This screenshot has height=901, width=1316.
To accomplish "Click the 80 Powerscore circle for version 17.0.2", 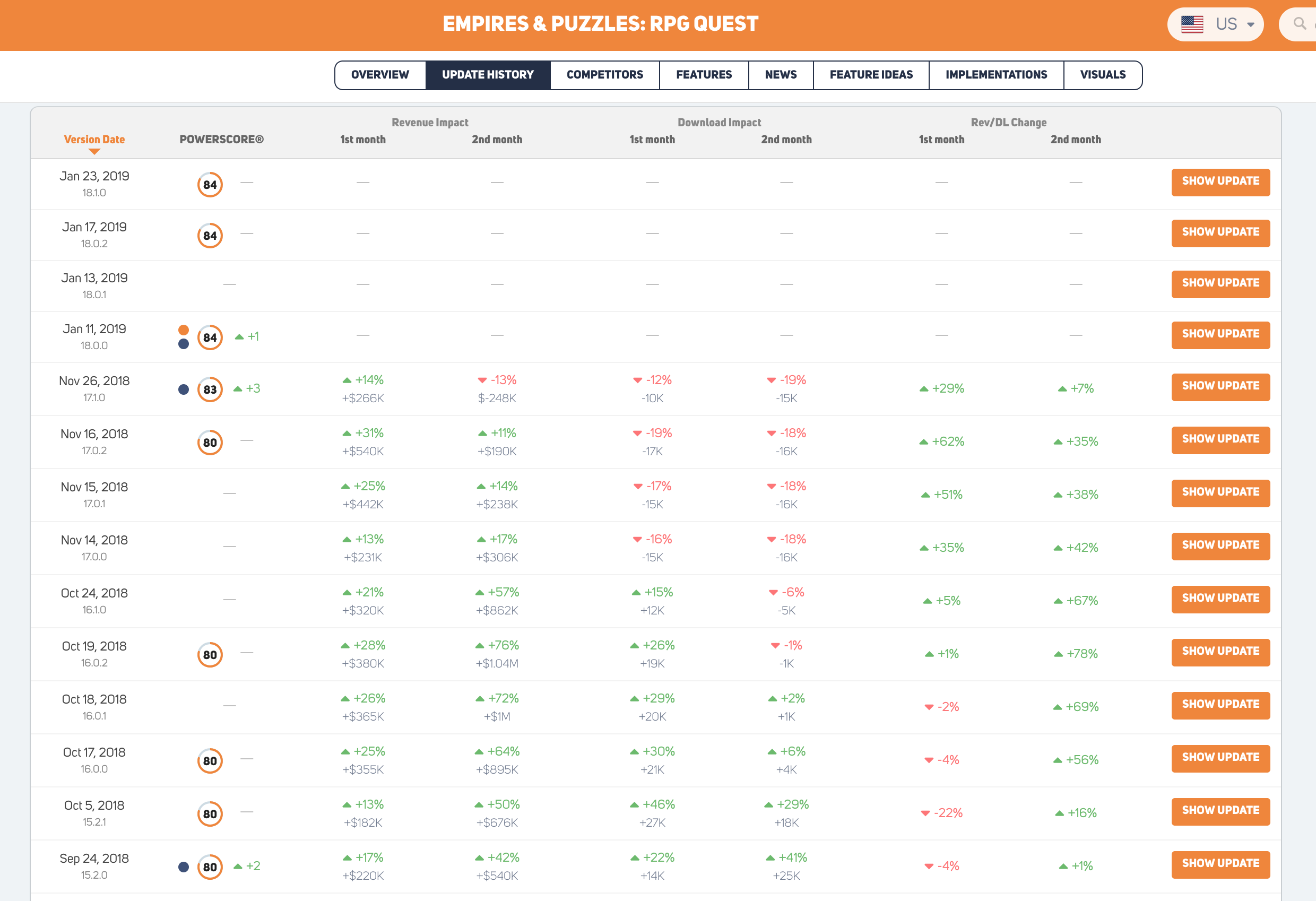I will point(210,443).
